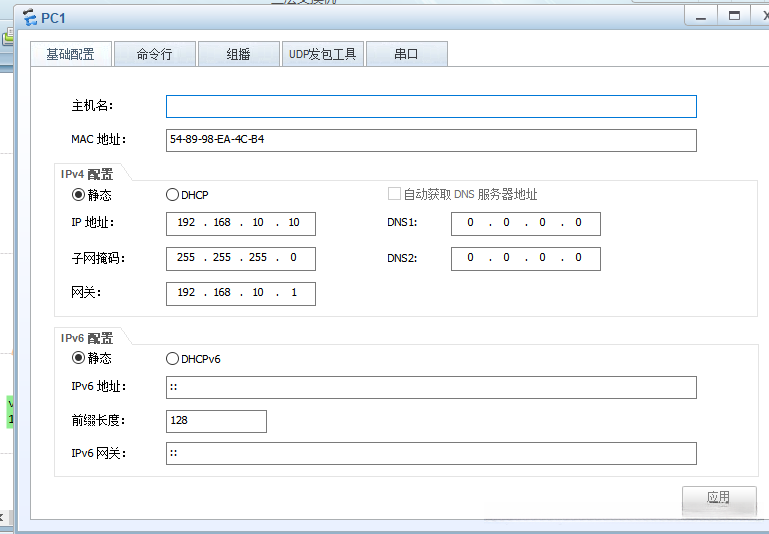Open the 组播 tab

tap(239, 54)
